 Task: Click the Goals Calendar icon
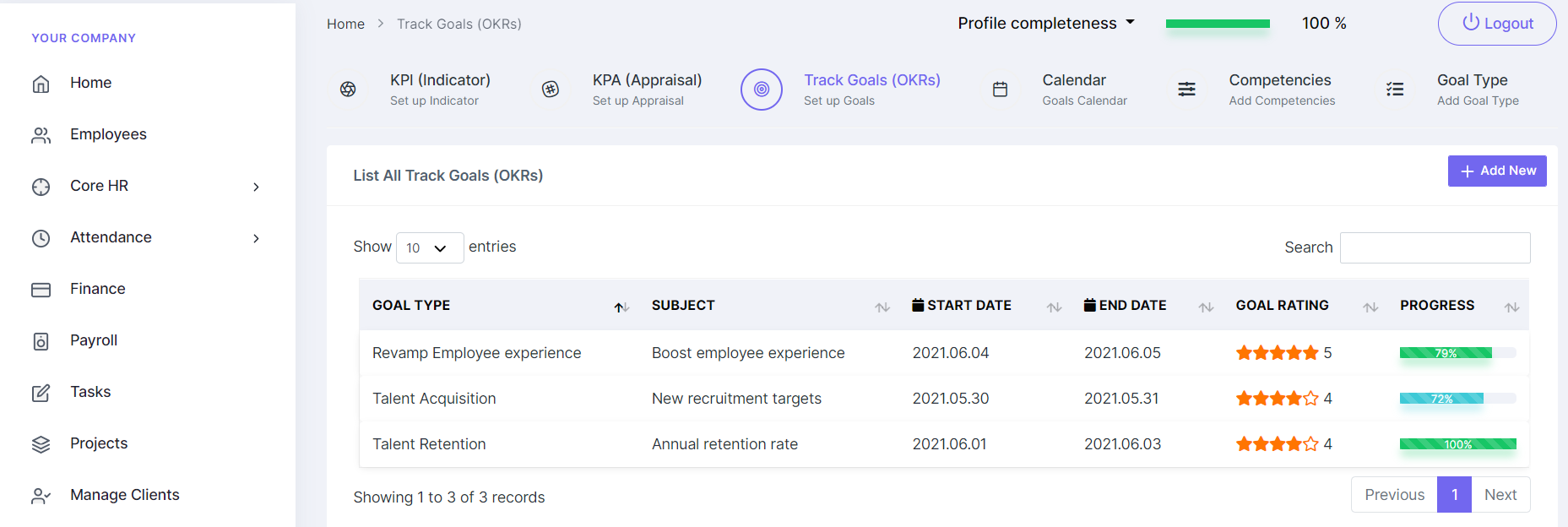[1000, 90]
